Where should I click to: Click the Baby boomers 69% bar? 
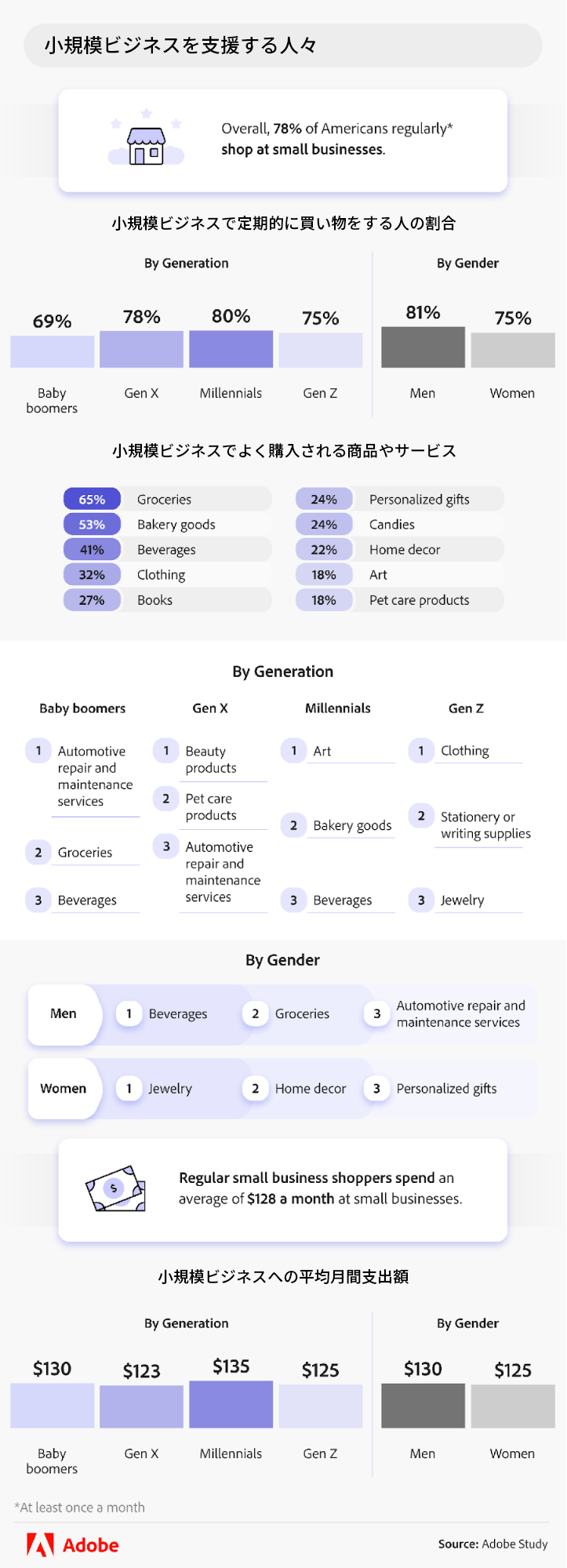point(52,351)
